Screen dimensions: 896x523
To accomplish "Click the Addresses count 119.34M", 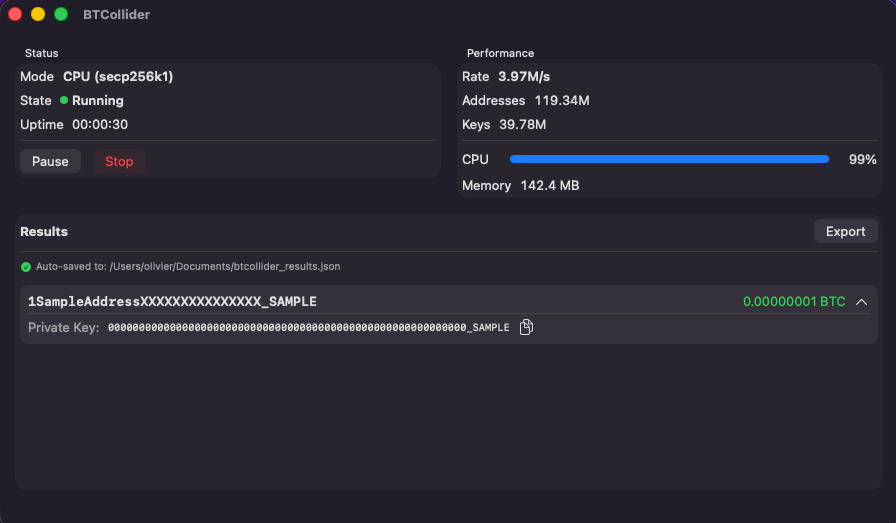I will (x=562, y=101).
